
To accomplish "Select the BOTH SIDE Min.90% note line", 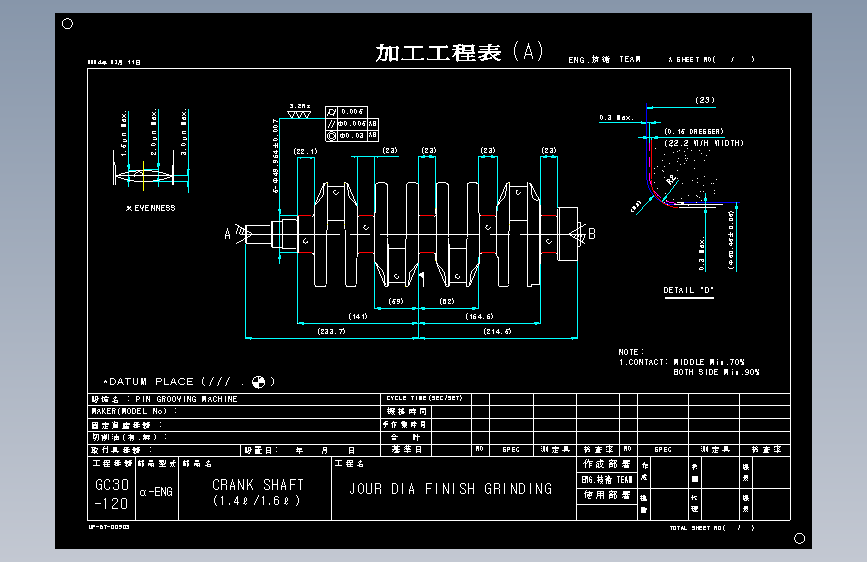I will (x=716, y=372).
